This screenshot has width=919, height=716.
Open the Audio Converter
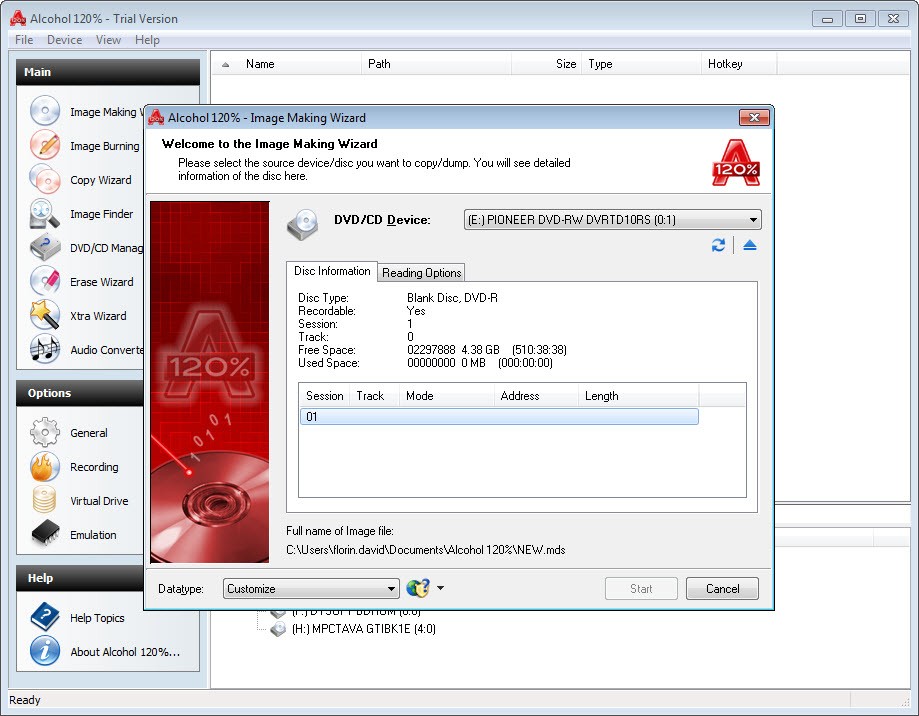pos(104,350)
